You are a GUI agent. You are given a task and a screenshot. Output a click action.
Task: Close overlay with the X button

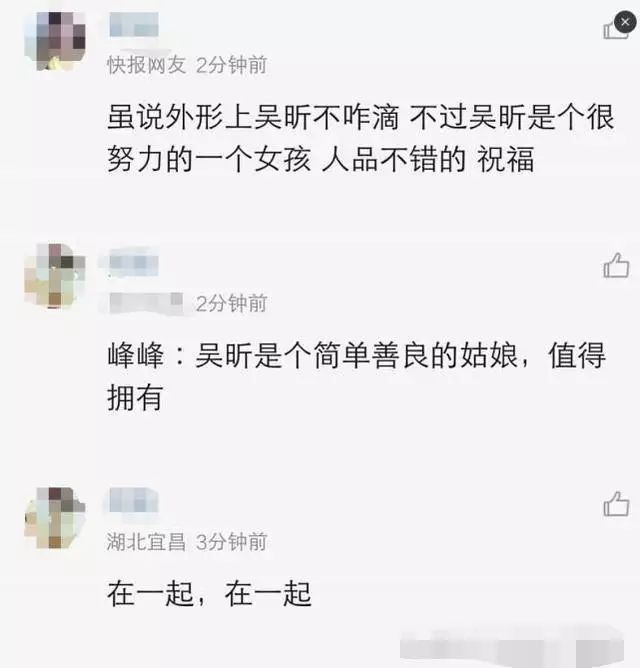(625, 22)
